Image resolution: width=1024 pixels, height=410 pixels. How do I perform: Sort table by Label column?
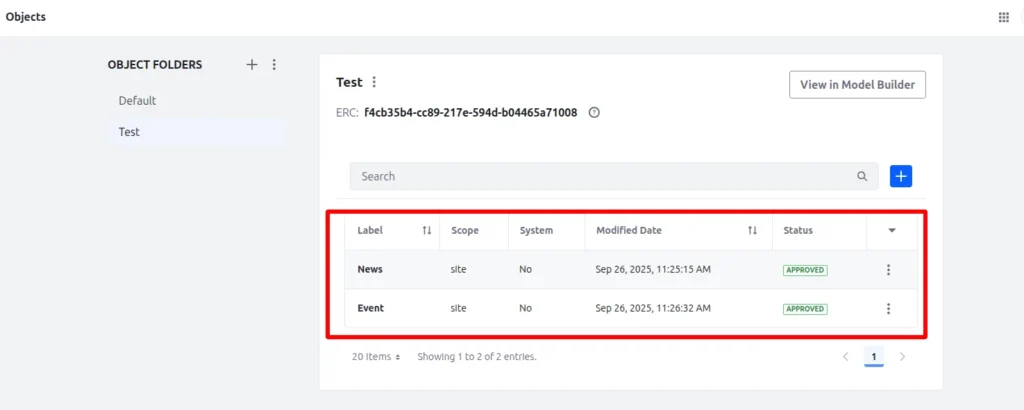point(427,230)
